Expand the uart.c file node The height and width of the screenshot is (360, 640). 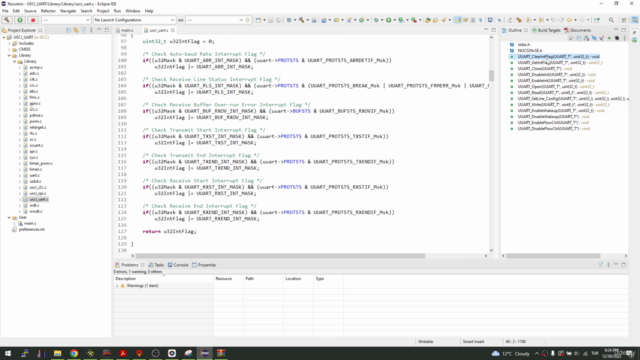click(20, 176)
